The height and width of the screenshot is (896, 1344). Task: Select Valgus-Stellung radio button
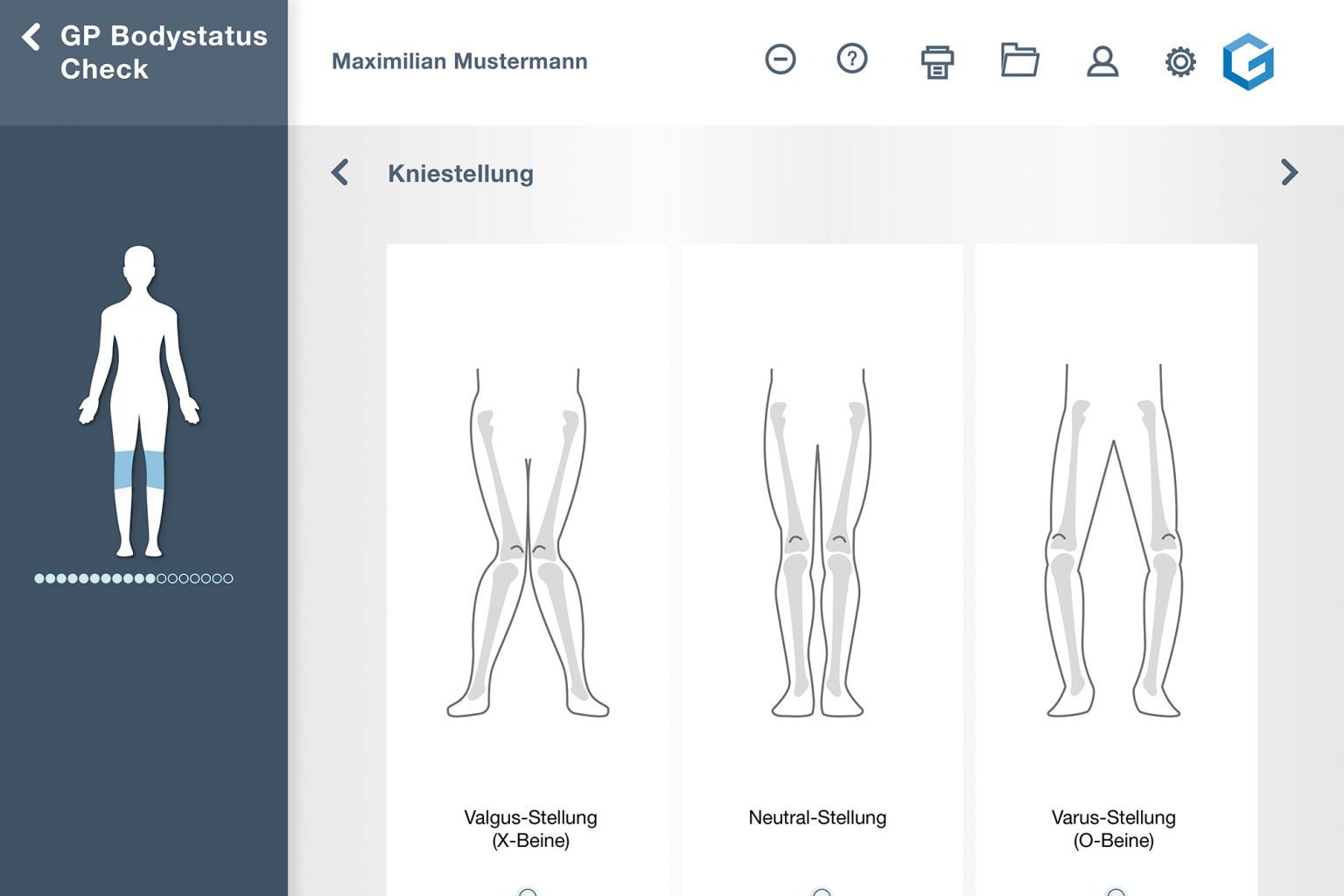[528, 892]
